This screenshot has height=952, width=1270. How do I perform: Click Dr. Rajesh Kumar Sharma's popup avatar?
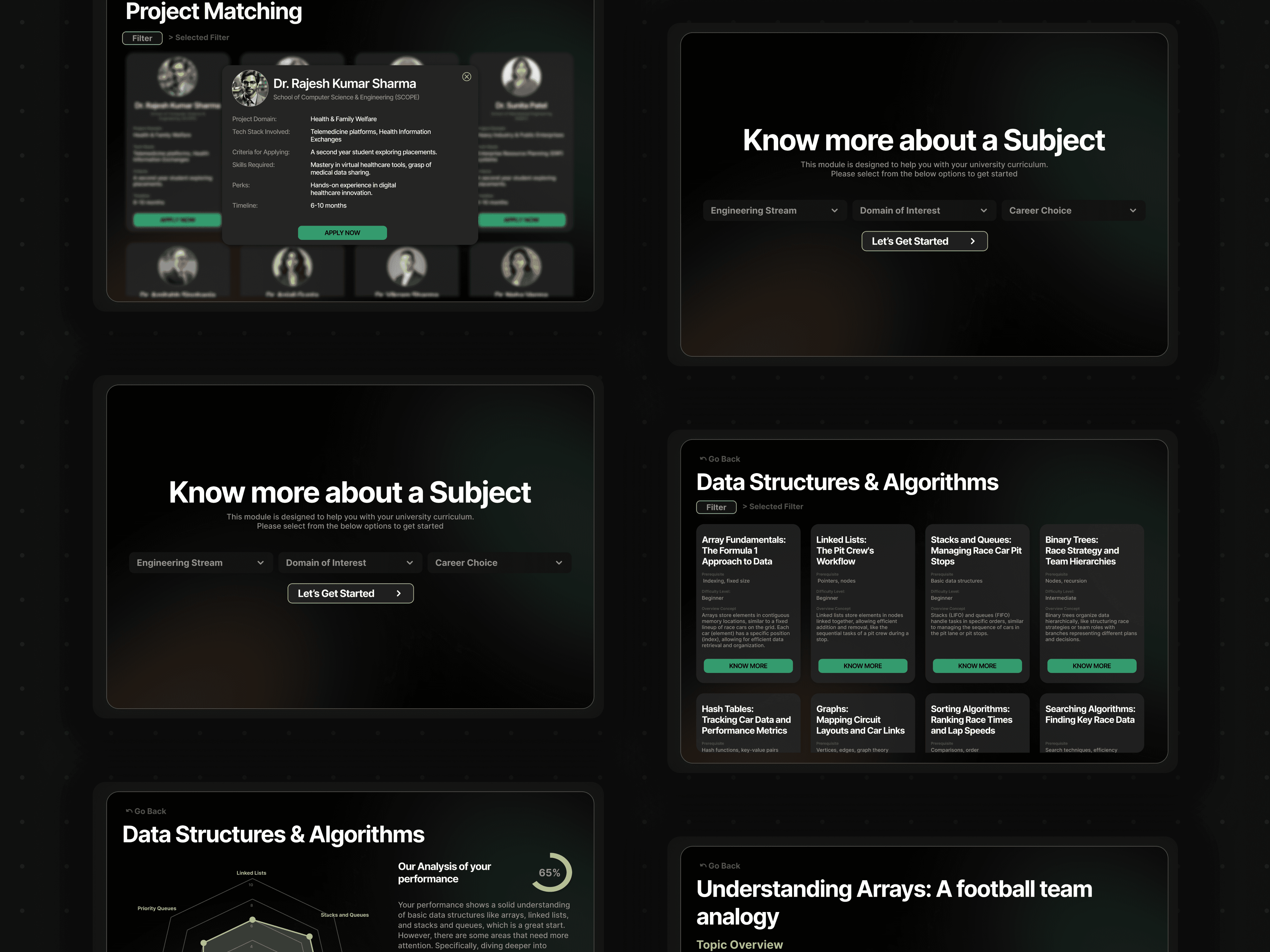pos(250,88)
